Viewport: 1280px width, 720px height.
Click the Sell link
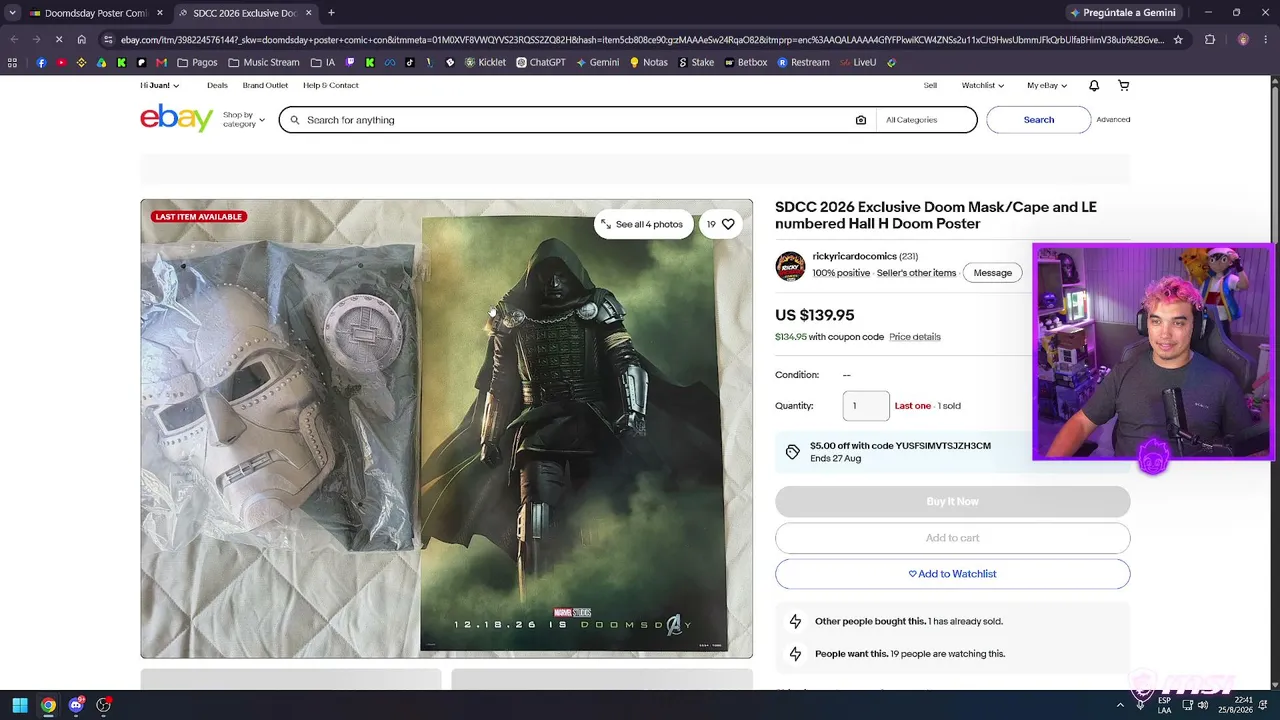930,86
